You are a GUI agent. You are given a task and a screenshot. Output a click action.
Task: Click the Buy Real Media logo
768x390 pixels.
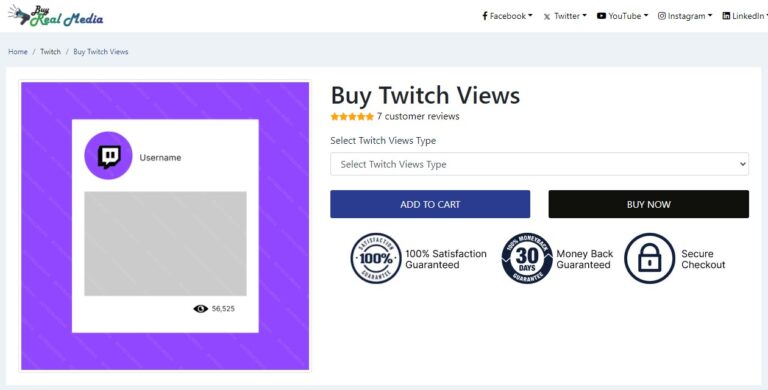click(55, 16)
